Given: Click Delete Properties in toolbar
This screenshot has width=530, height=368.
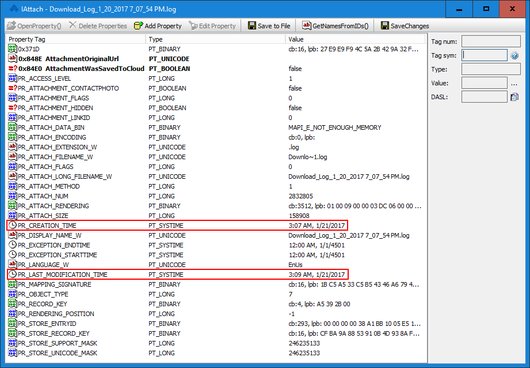Looking at the screenshot, I should (x=98, y=26).
